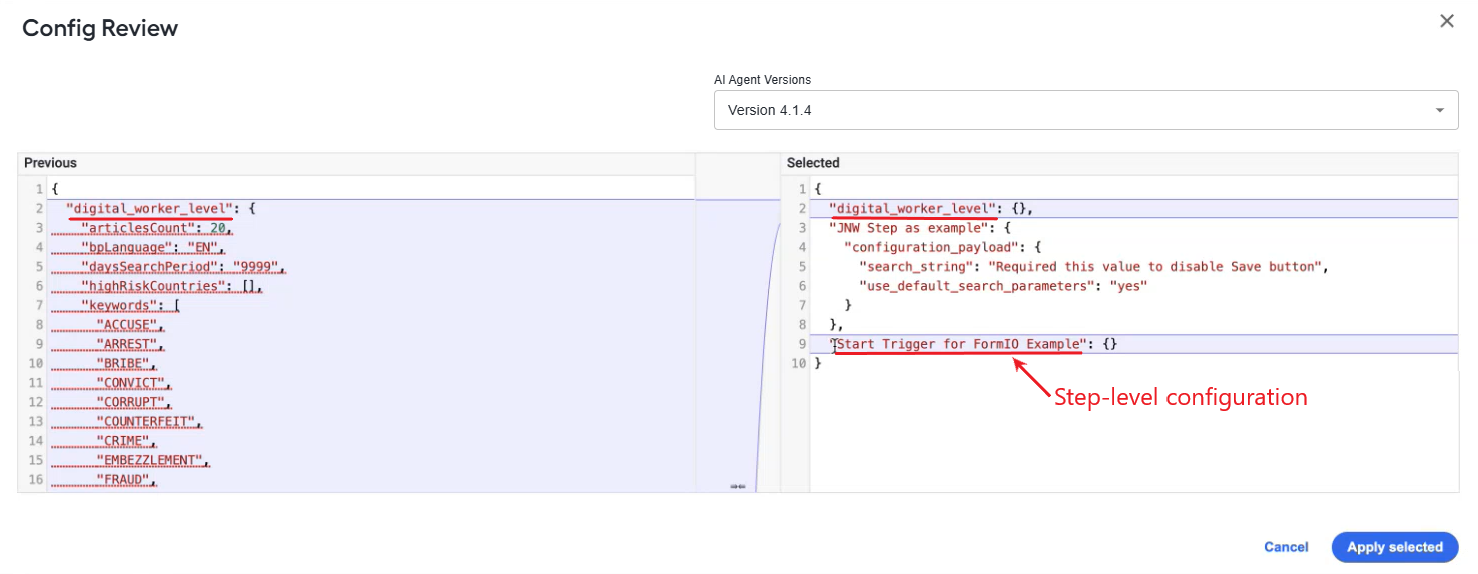Click the Apply selected button
Image resolution: width=1478 pixels, height=574 pixels.
(x=1394, y=547)
